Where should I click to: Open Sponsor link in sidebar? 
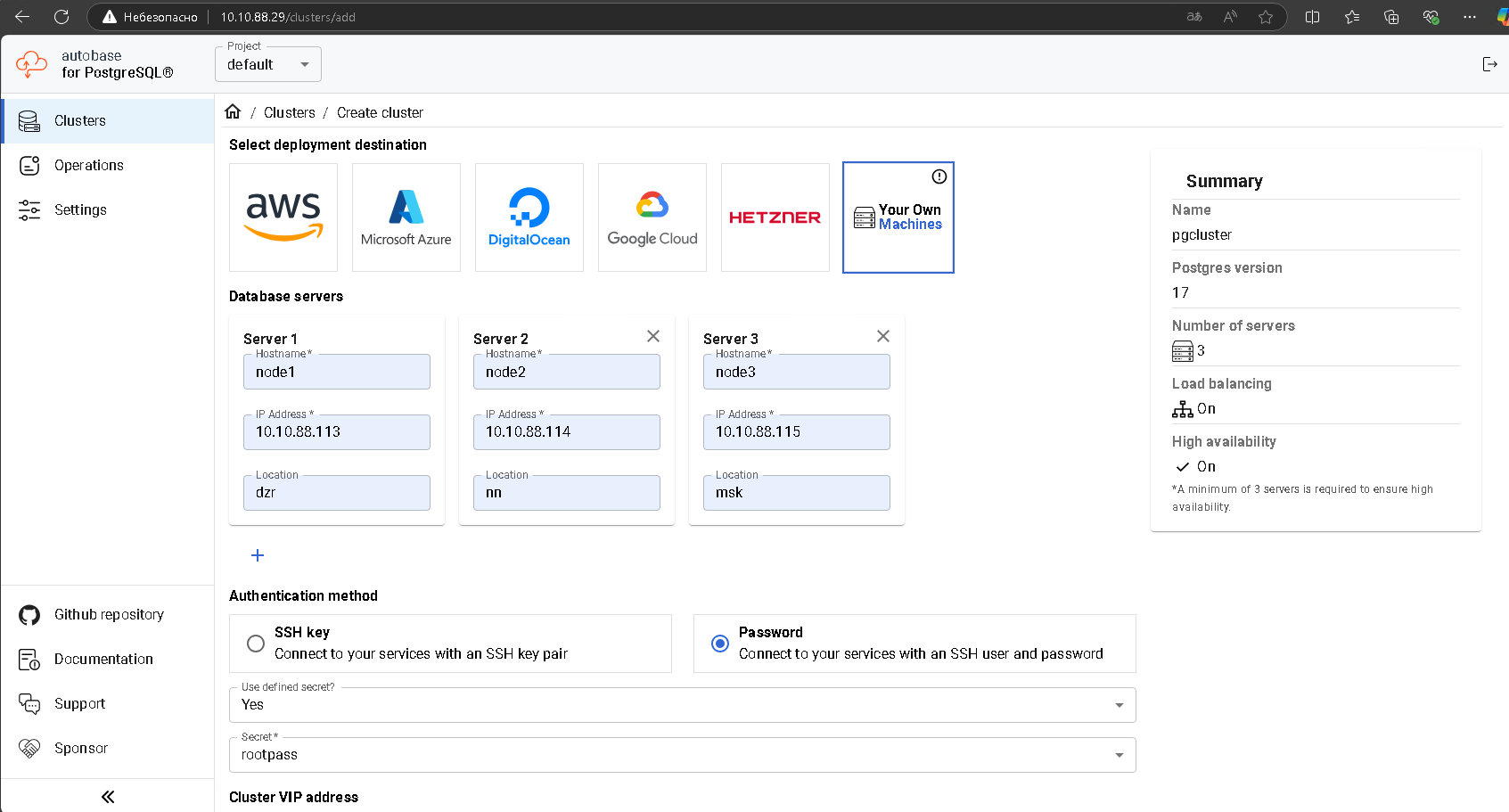(108, 749)
